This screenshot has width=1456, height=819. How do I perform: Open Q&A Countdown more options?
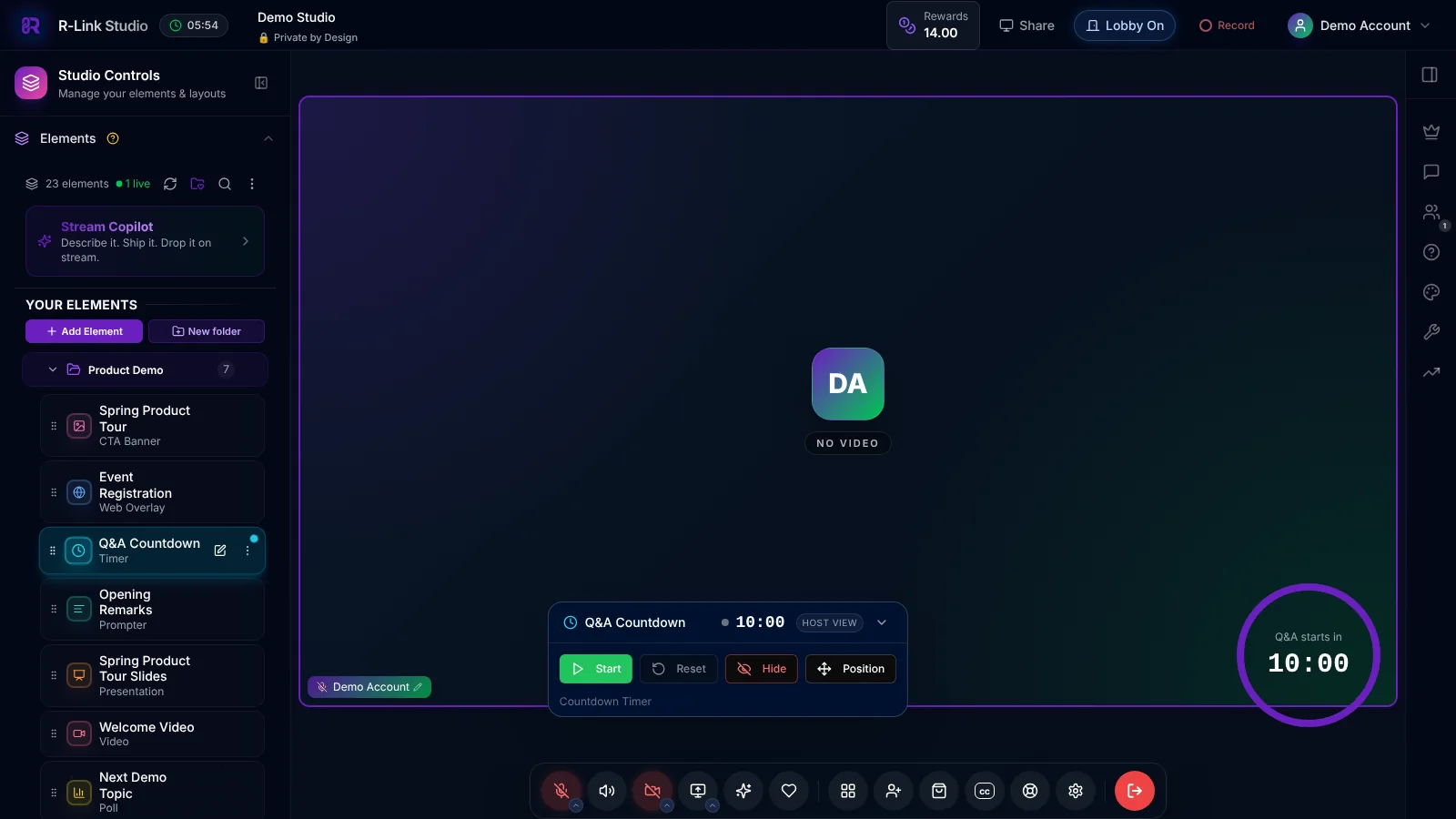click(248, 551)
